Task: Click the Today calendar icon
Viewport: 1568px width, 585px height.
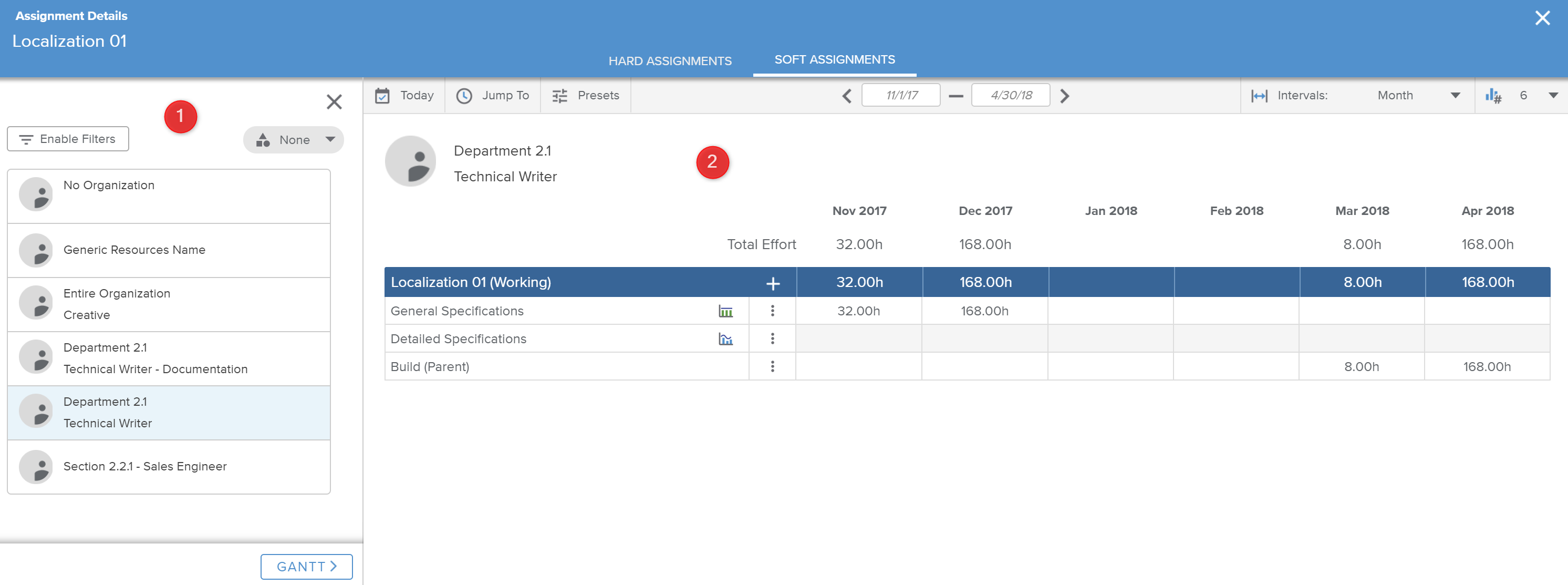Action: pyautogui.click(x=382, y=96)
